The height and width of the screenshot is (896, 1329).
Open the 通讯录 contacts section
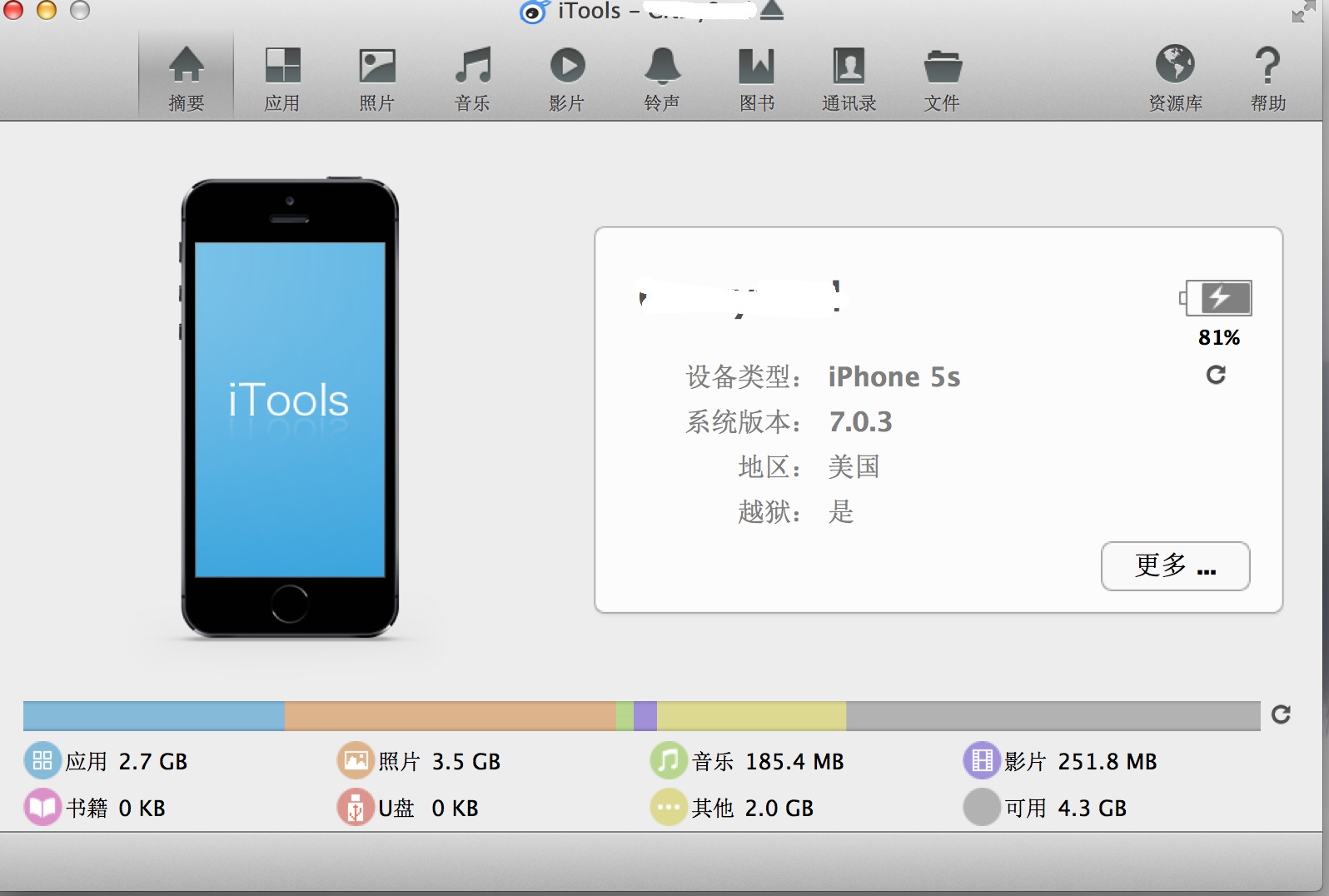point(849,78)
